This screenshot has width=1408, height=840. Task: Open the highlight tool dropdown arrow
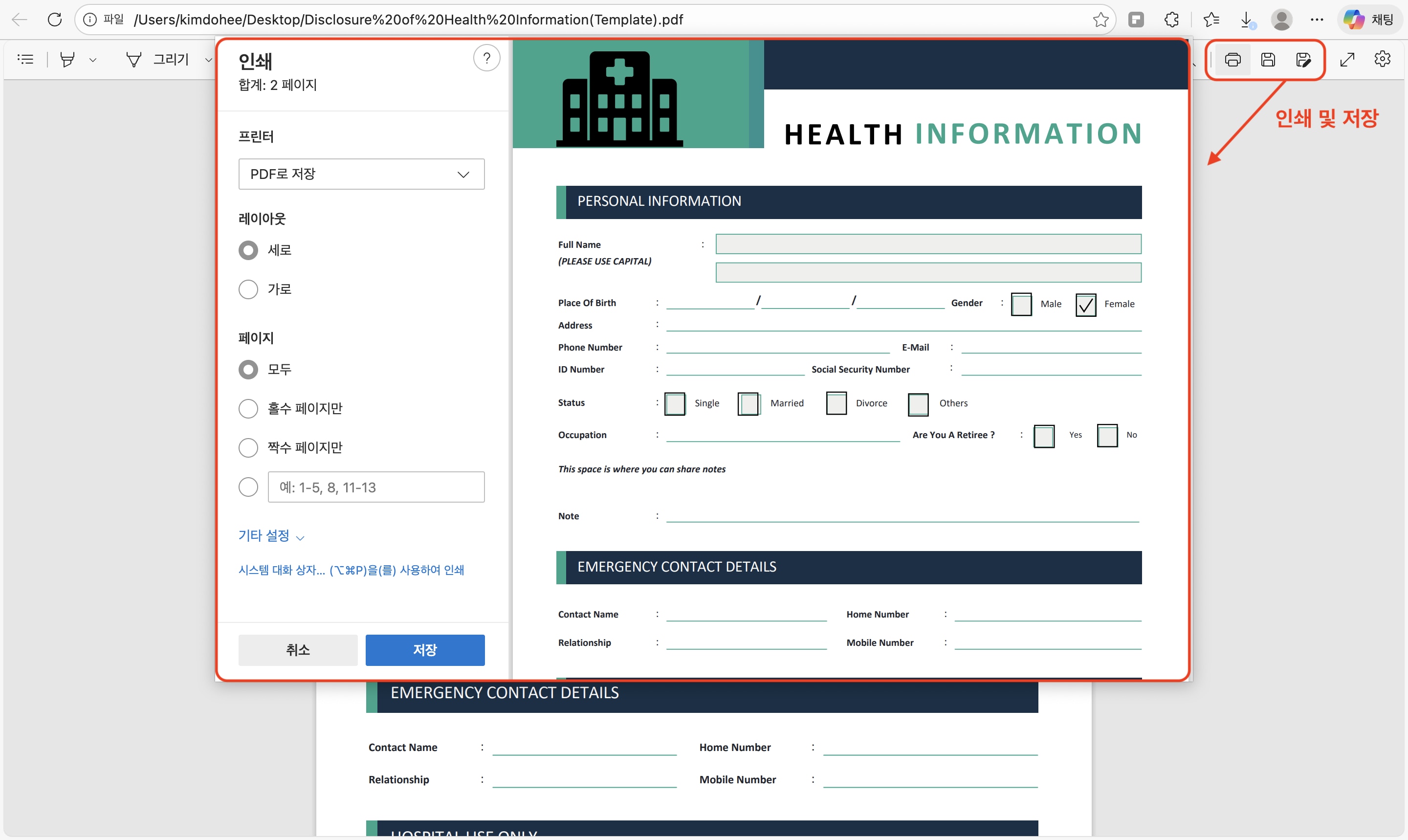93,60
